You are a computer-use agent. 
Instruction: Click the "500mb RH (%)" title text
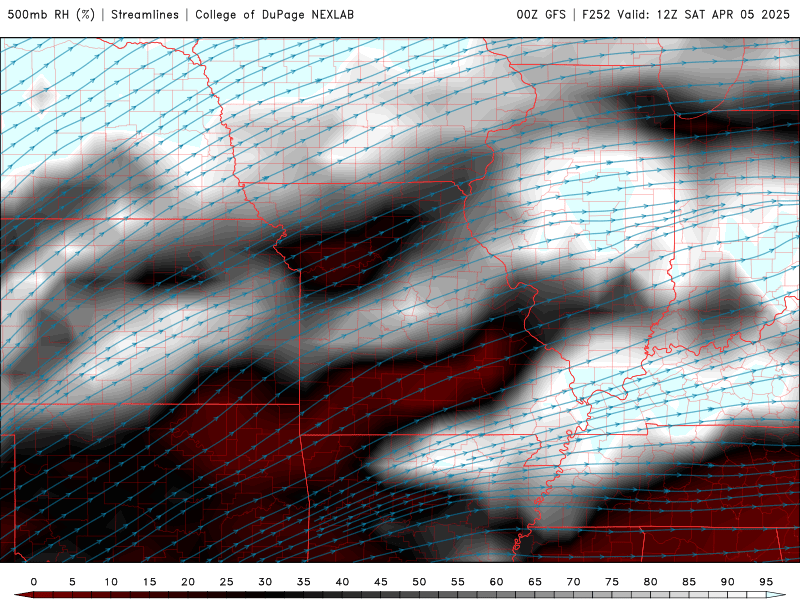[x=51, y=15]
